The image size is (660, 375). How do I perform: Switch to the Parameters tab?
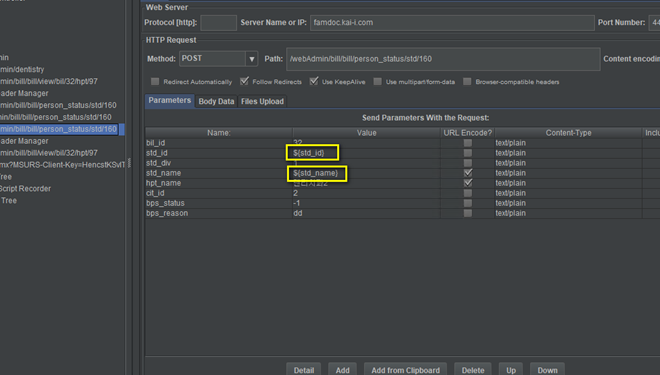pos(170,101)
